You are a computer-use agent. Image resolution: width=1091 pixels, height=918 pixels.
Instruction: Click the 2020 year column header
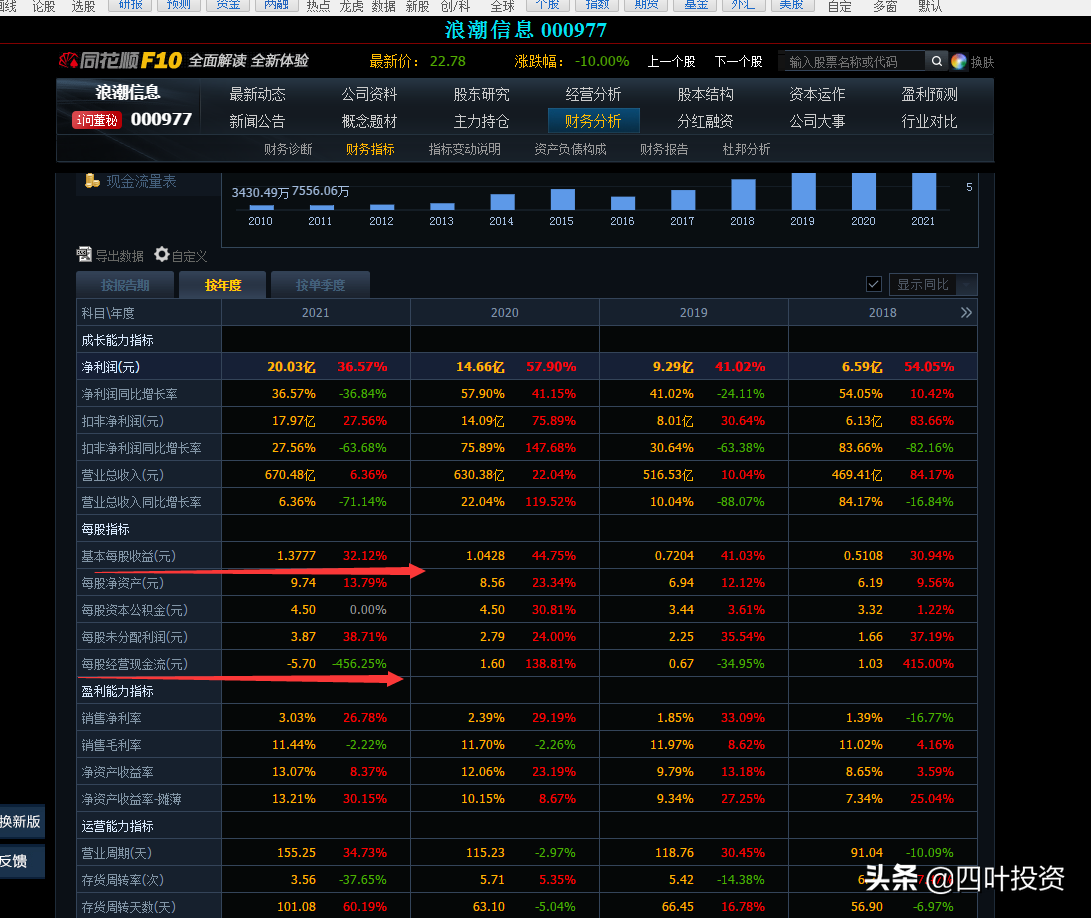[504, 312]
